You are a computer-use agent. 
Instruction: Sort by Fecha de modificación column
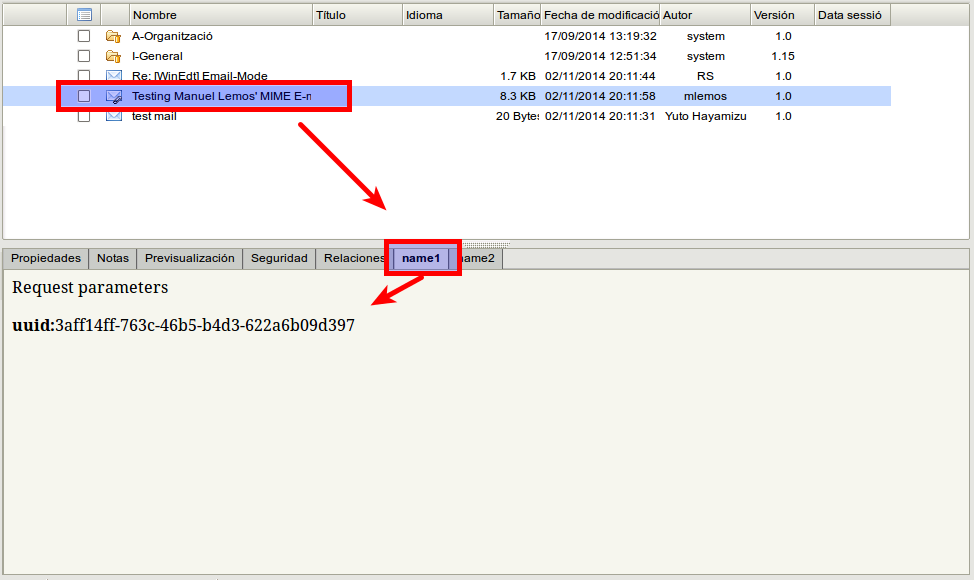600,15
